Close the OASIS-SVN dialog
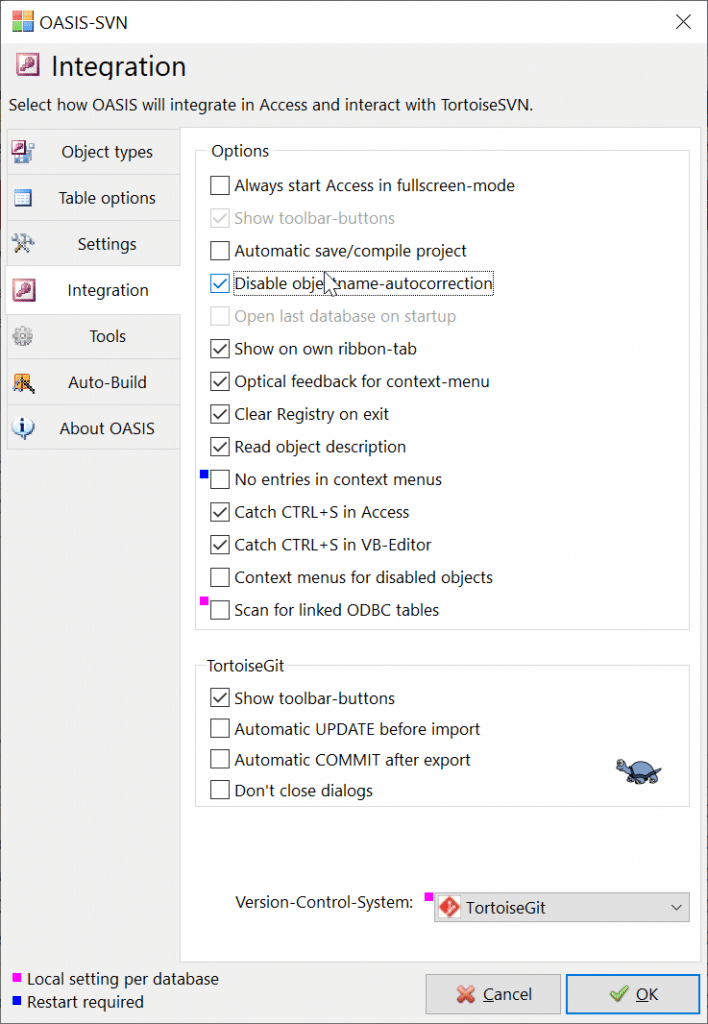This screenshot has width=708, height=1024. (683, 22)
